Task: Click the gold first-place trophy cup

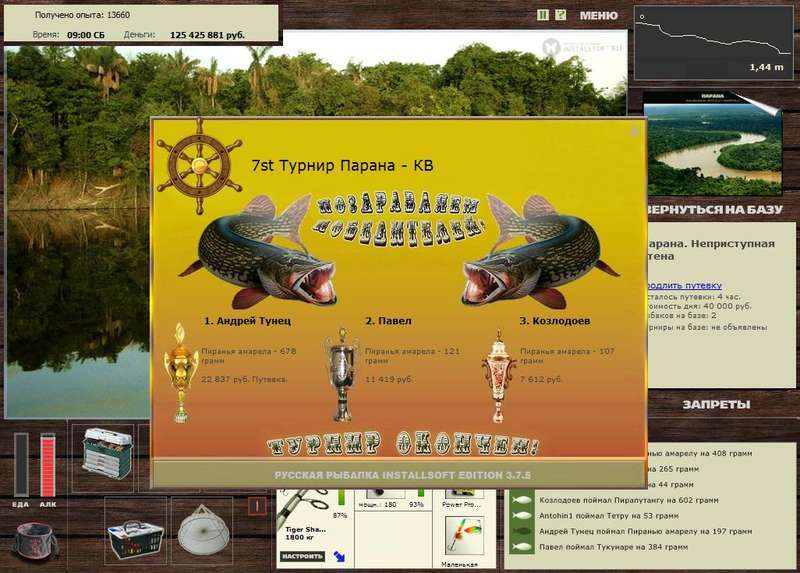Action: click(181, 373)
